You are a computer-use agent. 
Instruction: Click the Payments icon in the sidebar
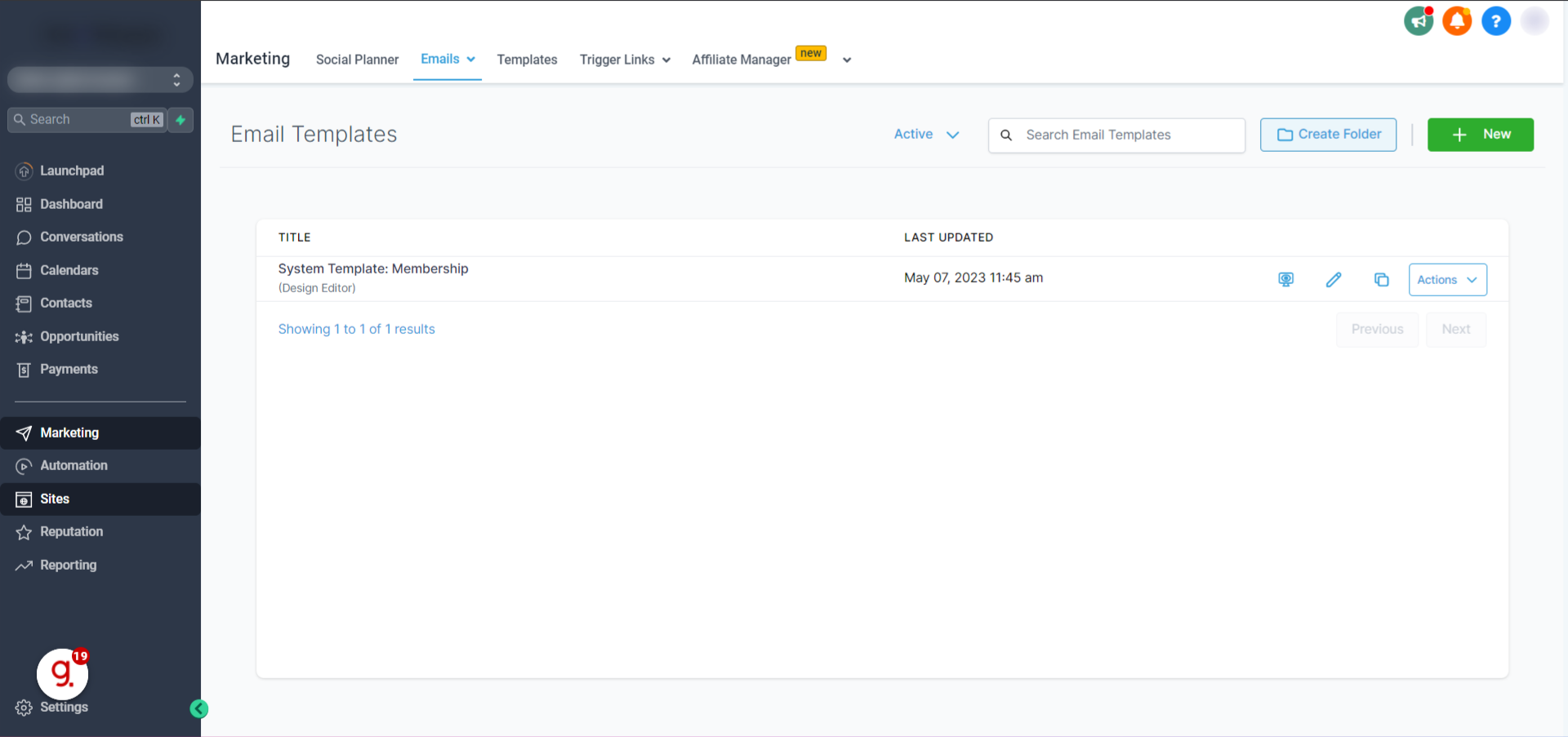(x=24, y=370)
